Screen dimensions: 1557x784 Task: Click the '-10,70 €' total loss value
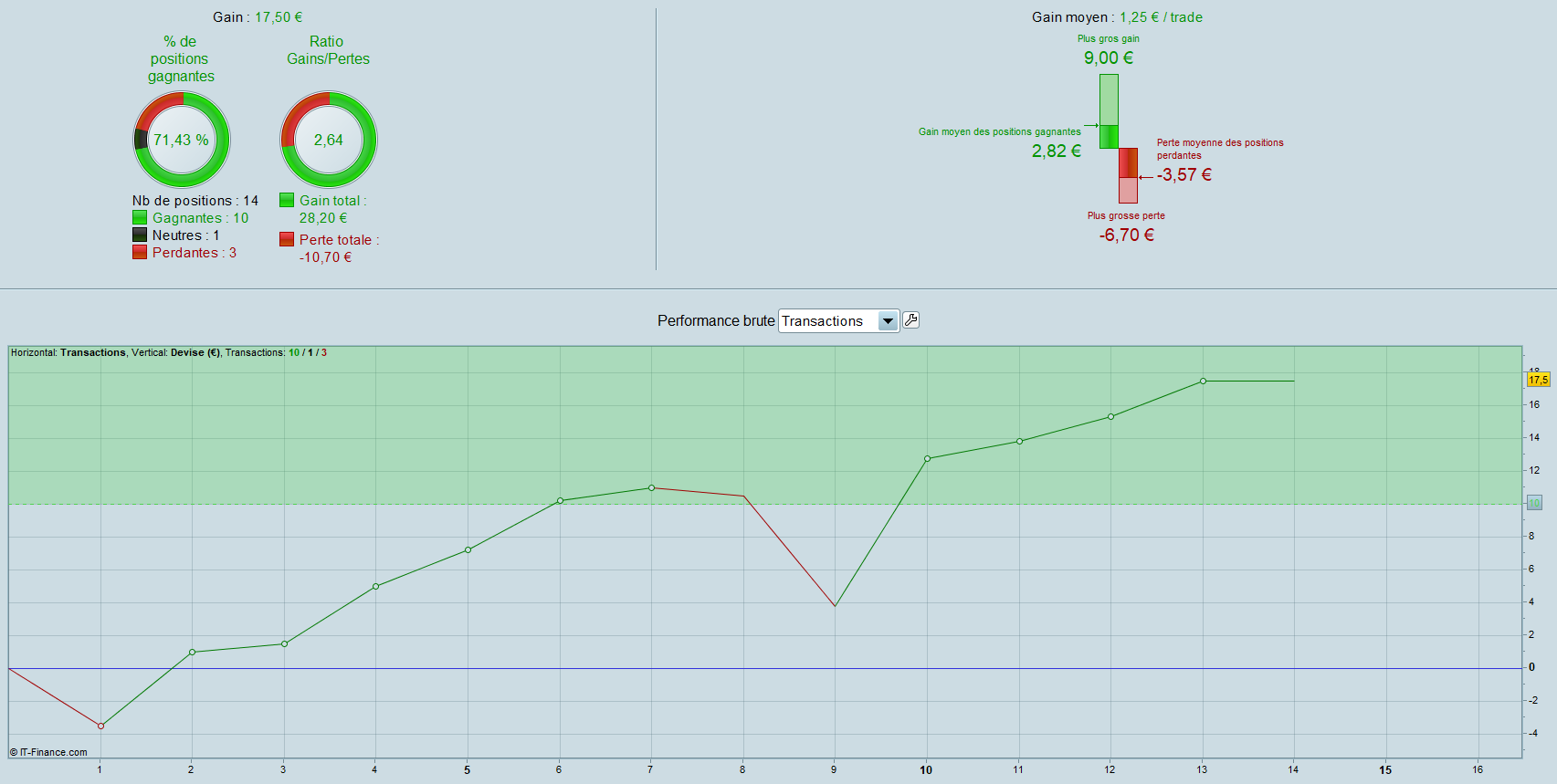pos(326,257)
